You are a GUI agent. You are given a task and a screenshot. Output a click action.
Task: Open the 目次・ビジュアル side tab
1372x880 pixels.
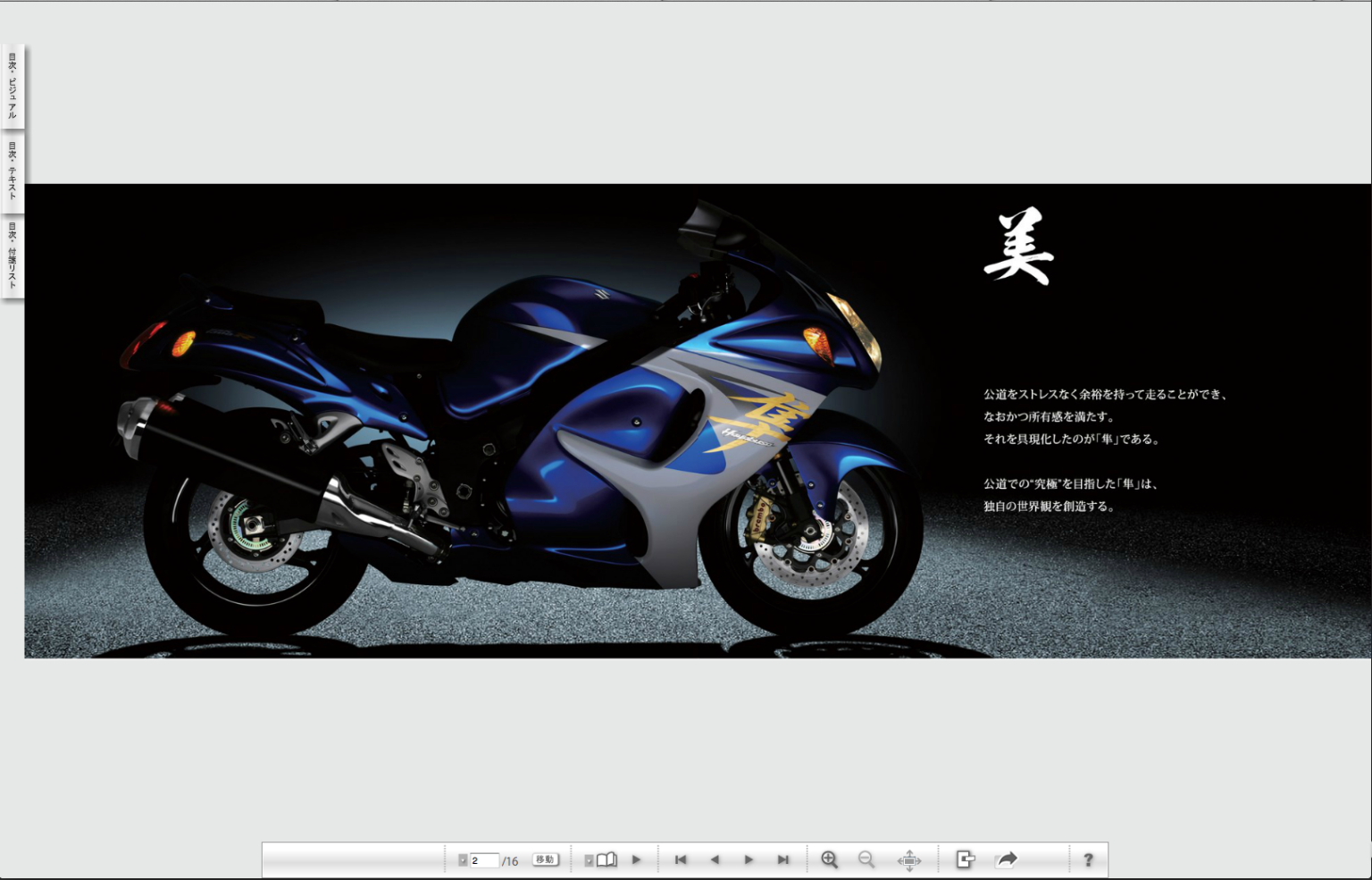click(x=13, y=87)
